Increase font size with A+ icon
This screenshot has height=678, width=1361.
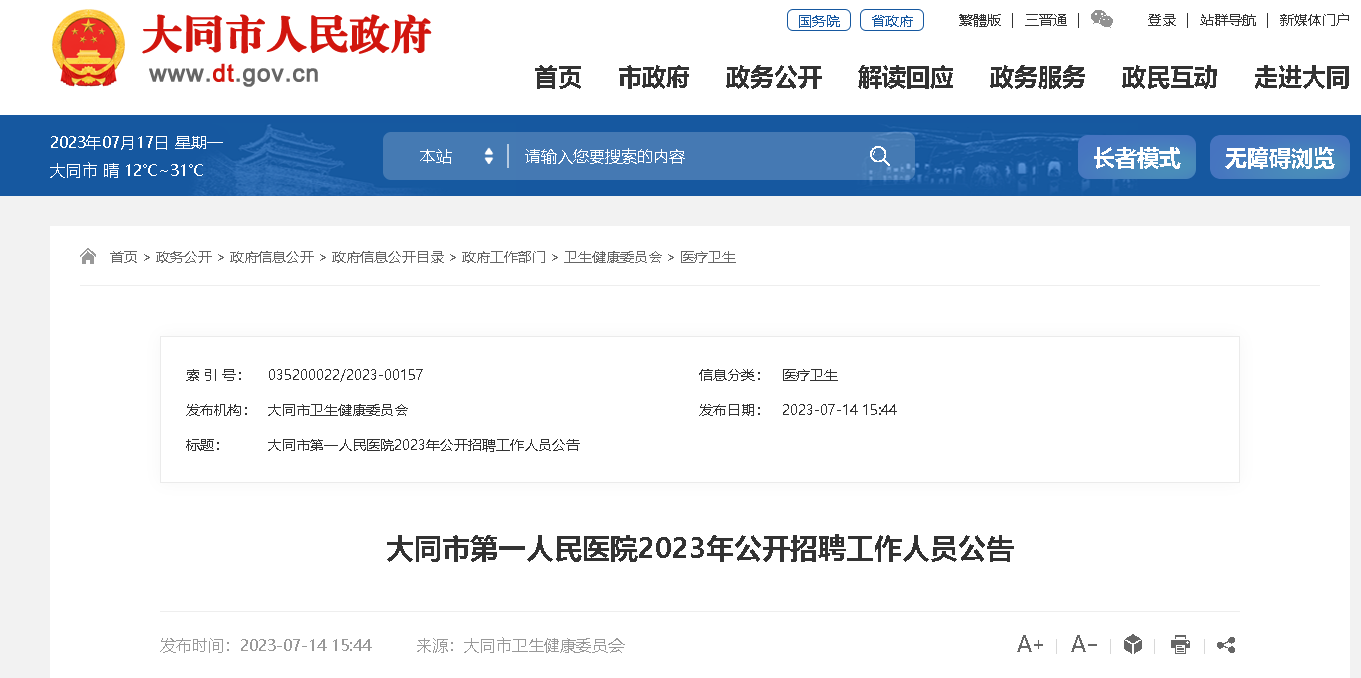pyautogui.click(x=1030, y=645)
